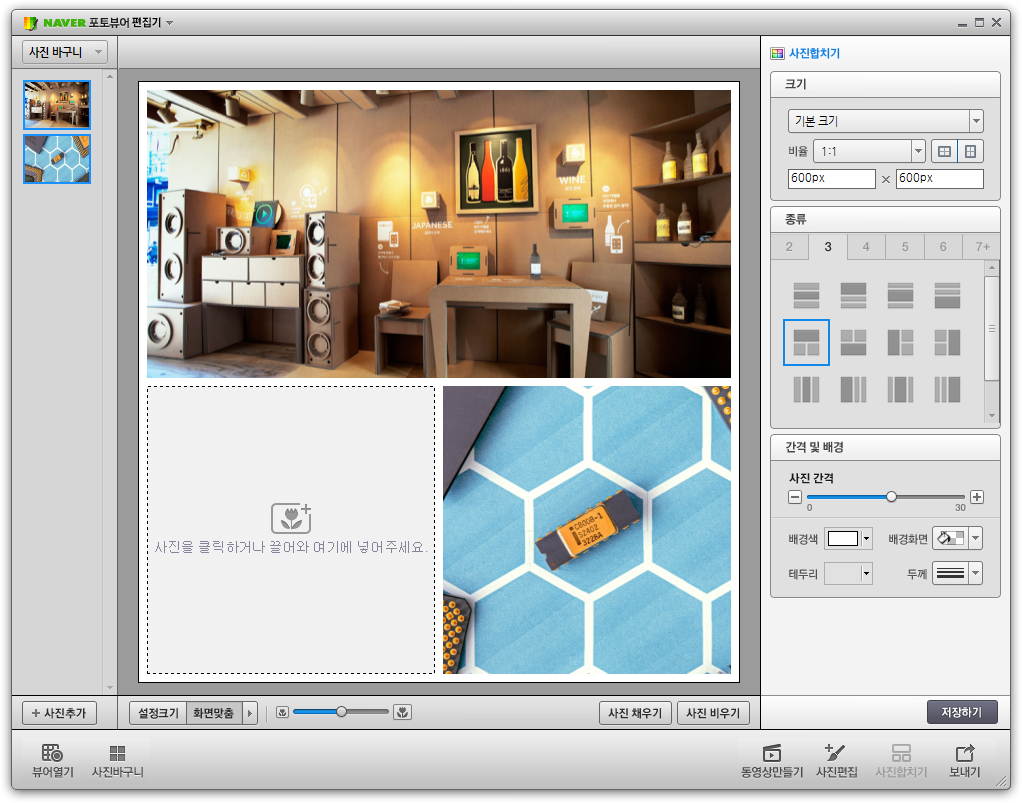
Task: Open 보내기 share option
Action: click(x=965, y=761)
